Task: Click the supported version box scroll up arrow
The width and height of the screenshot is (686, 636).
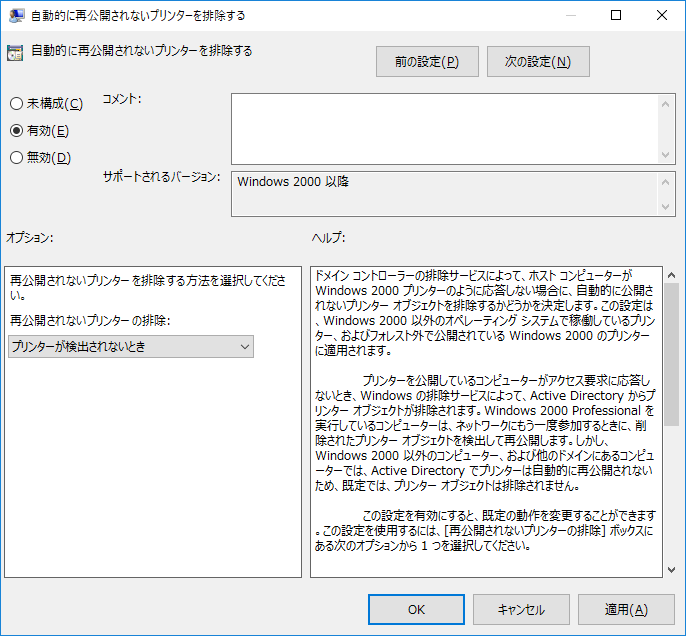Action: [x=665, y=182]
